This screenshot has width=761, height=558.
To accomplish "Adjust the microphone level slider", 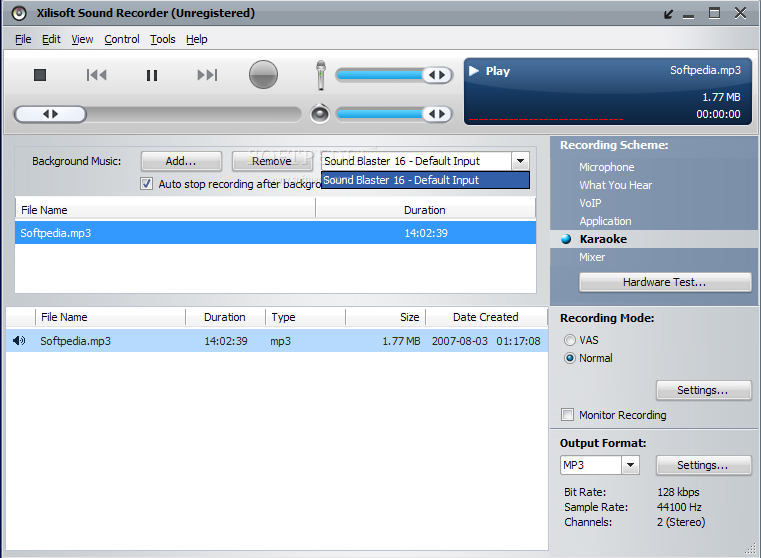I will (x=437, y=75).
